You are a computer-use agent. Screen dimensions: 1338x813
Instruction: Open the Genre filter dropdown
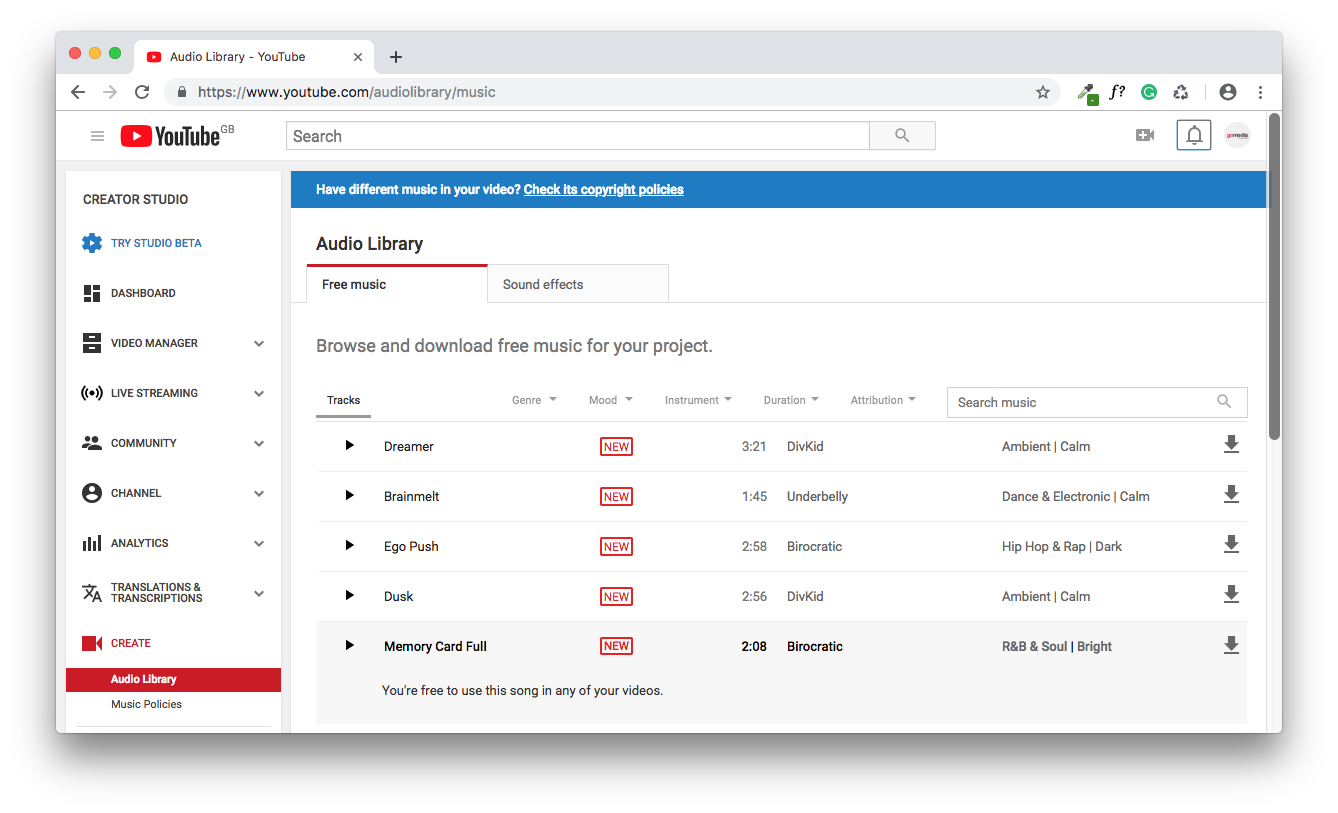[x=534, y=400]
